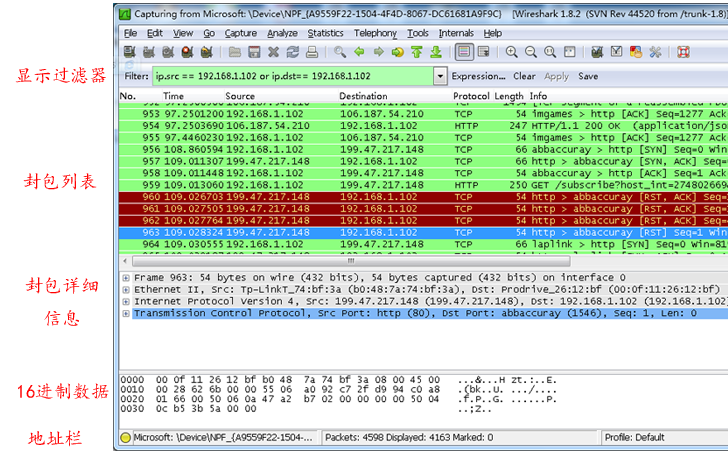Click the display filter input field
The image size is (728, 451).
[x=293, y=76]
